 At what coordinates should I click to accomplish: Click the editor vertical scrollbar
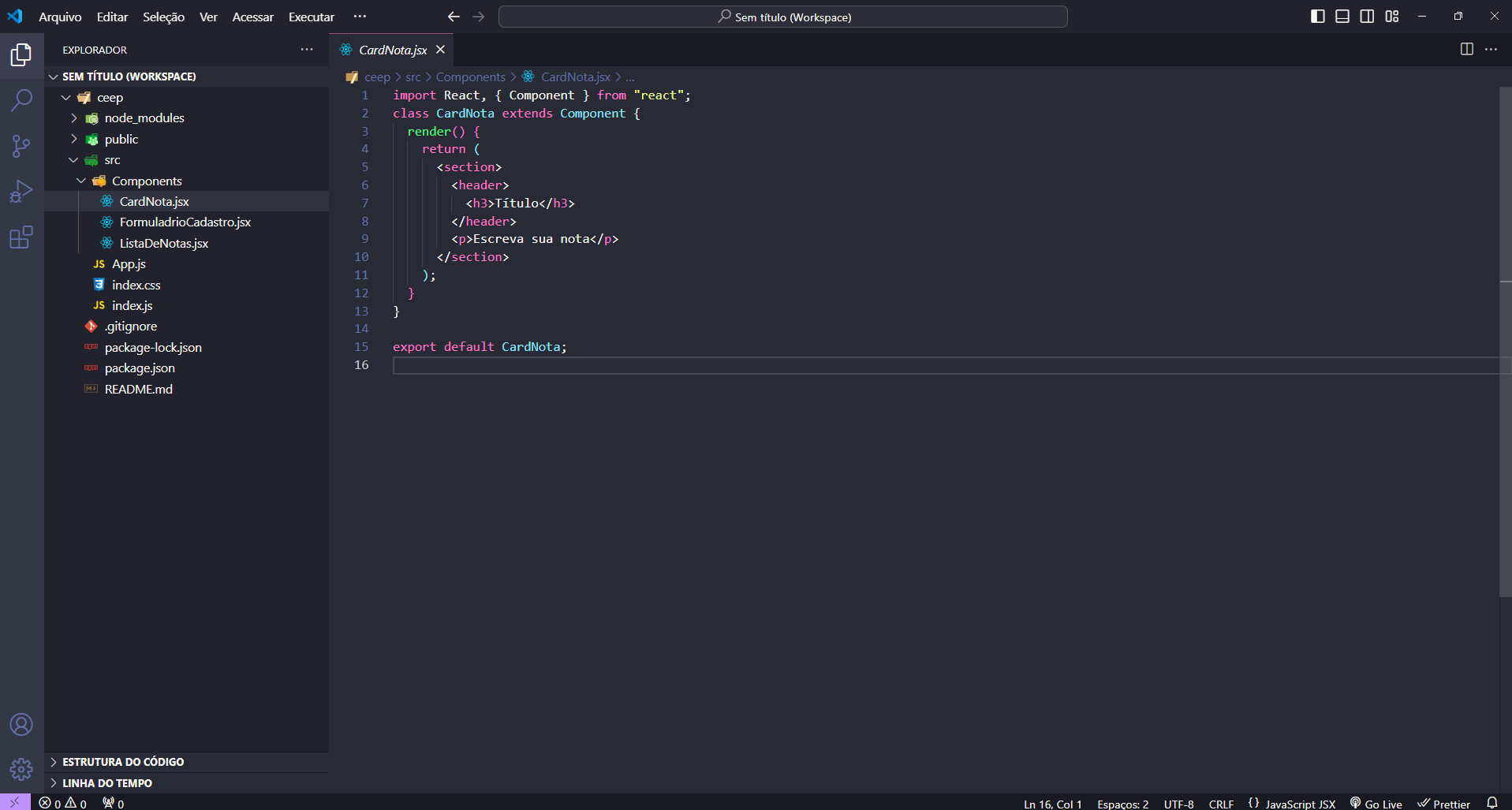click(1505, 342)
